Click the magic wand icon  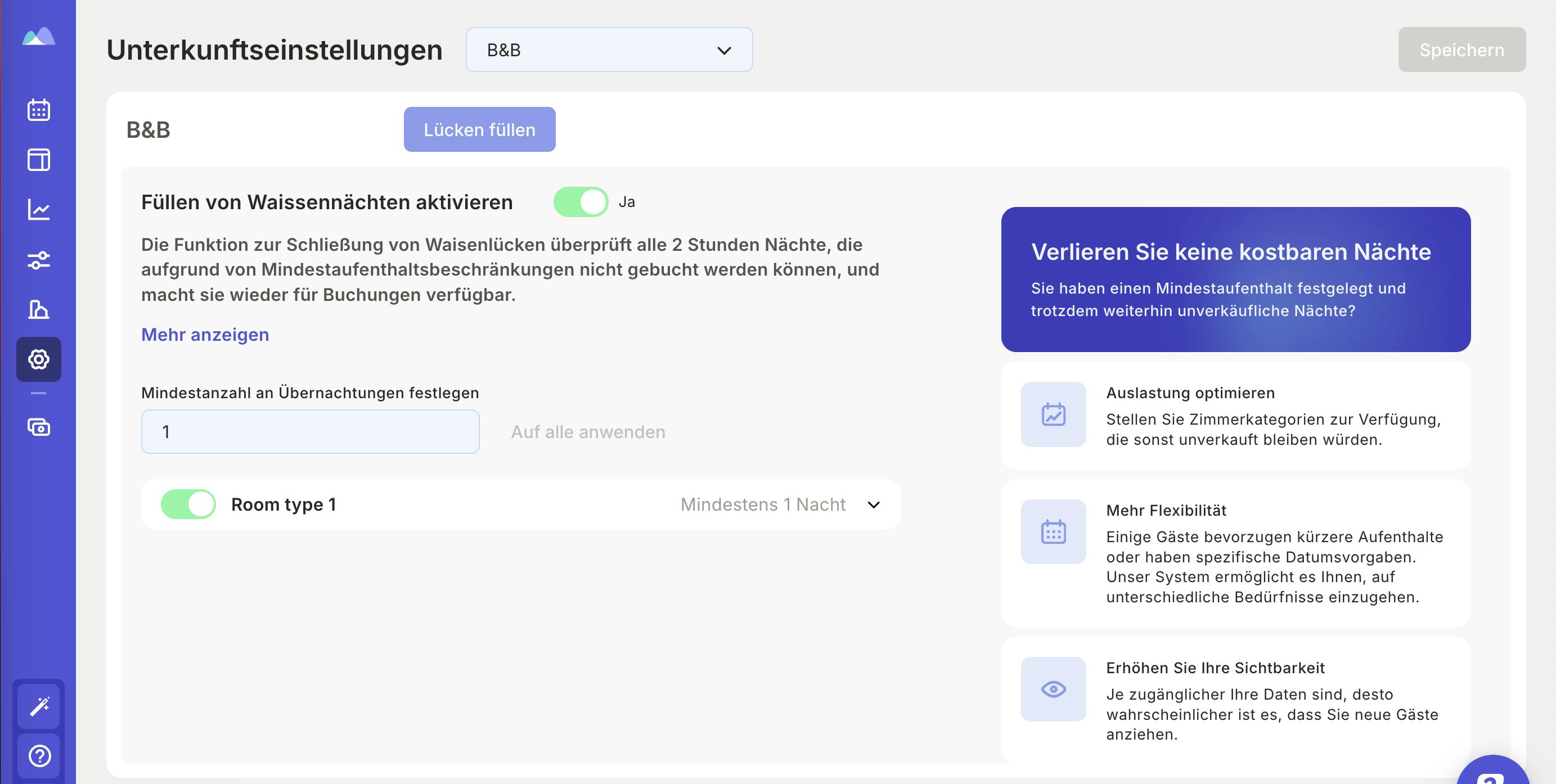click(39, 706)
